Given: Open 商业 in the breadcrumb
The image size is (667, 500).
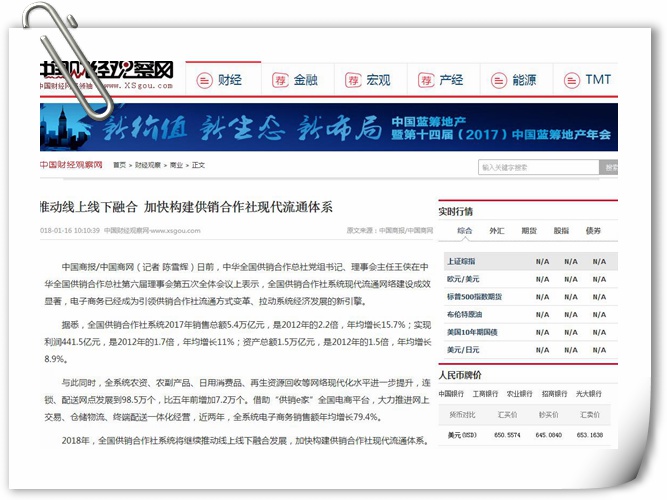Looking at the screenshot, I should pos(176,165).
